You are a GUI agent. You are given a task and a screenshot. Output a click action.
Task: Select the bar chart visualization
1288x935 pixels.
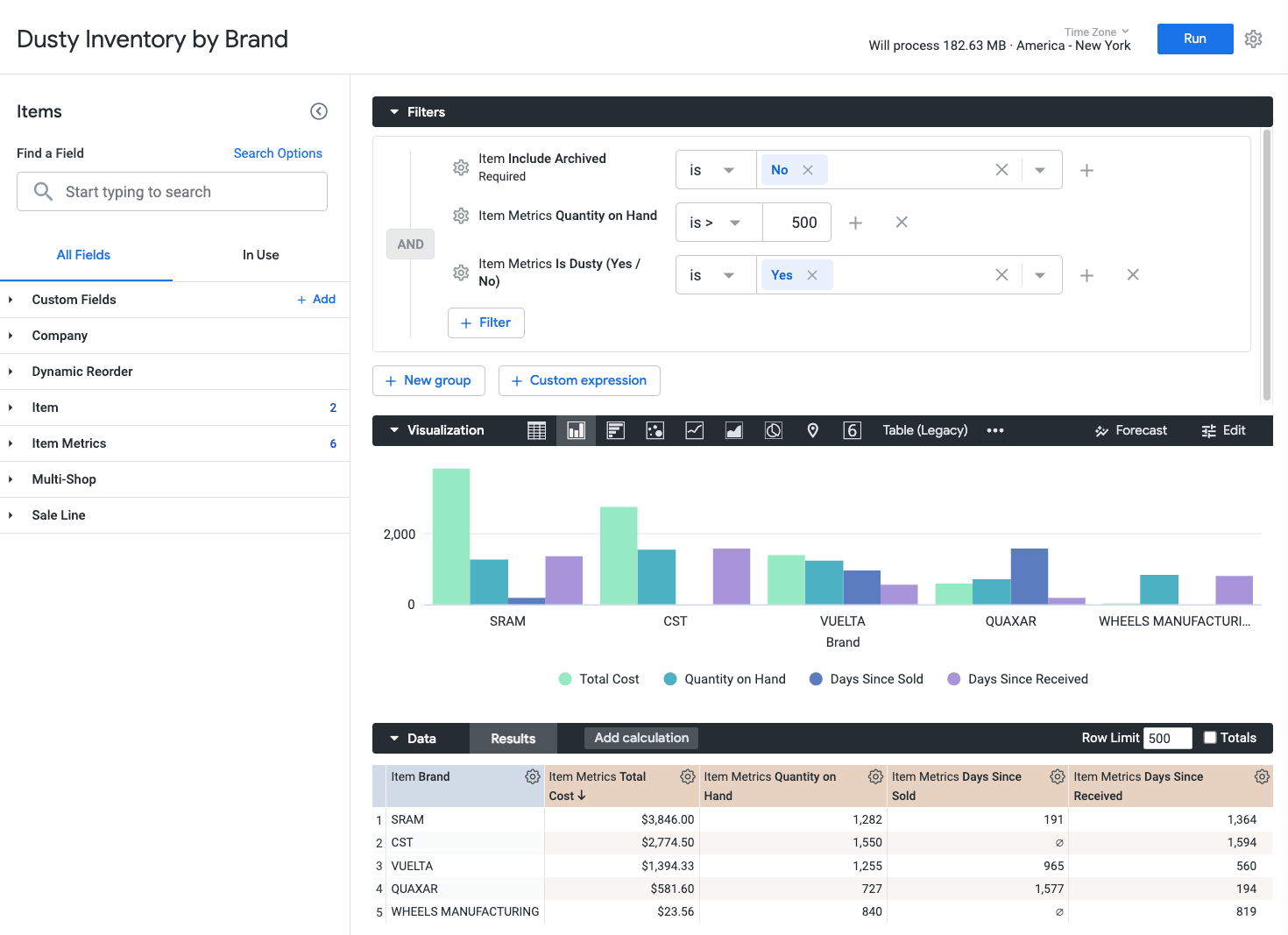576,430
